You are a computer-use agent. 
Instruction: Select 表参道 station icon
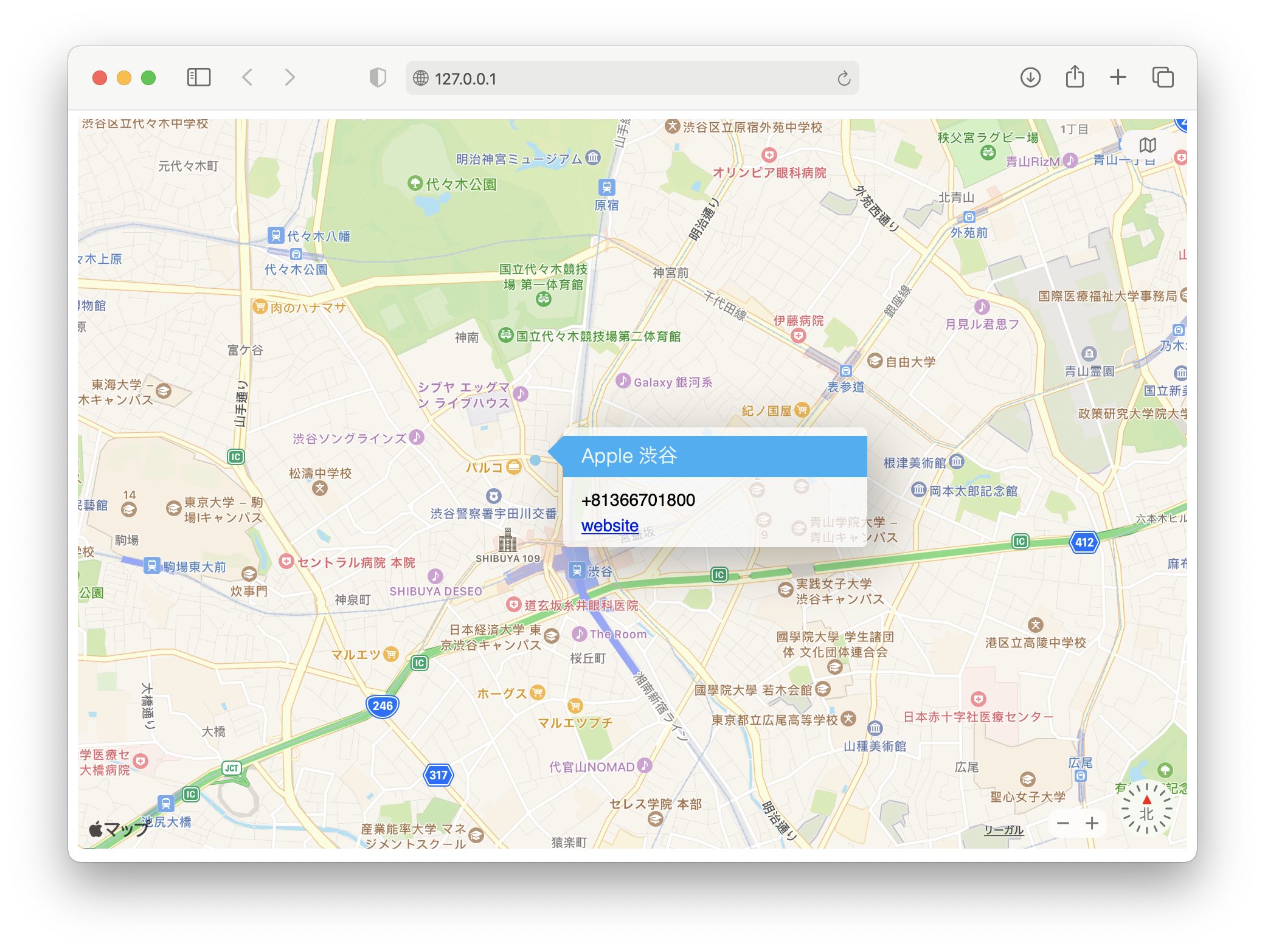pos(845,371)
